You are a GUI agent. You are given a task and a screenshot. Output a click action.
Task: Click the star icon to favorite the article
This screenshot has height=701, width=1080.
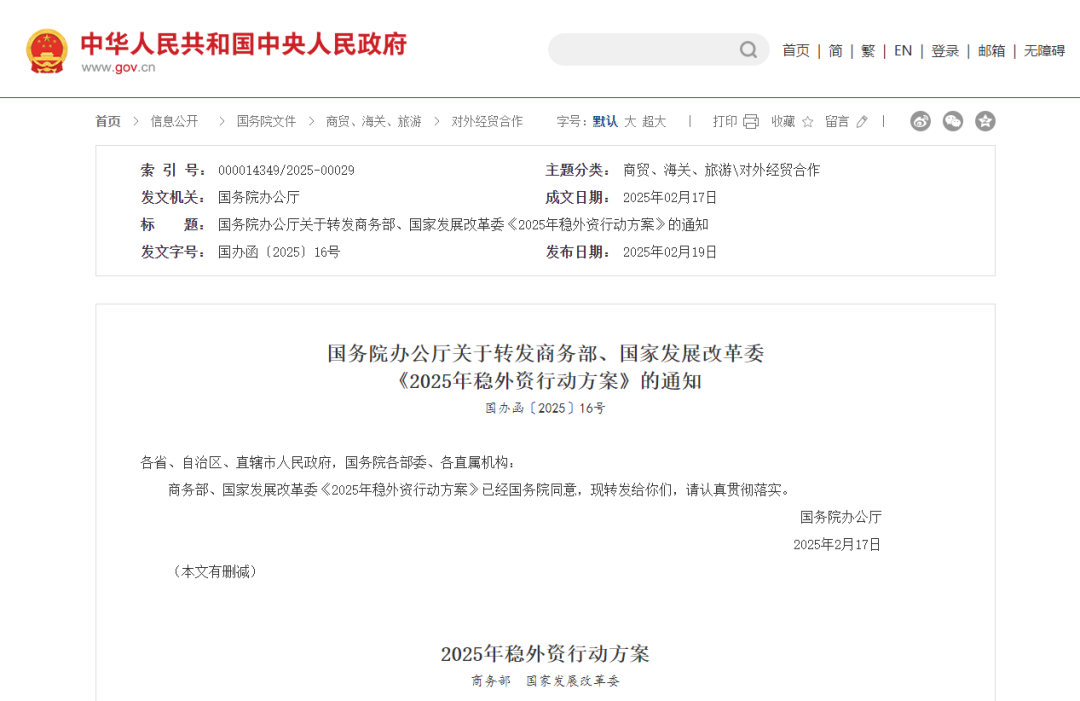click(808, 121)
